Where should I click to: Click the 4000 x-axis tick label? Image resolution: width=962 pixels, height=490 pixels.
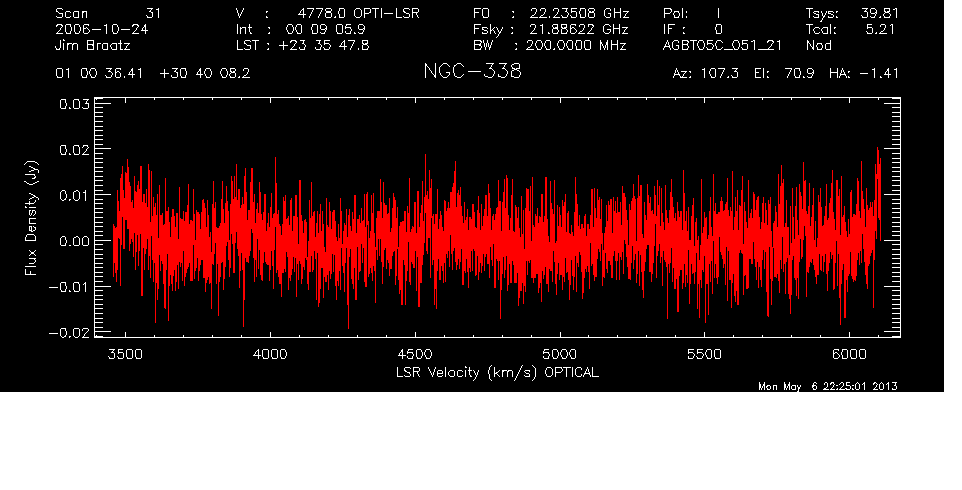pos(270,355)
